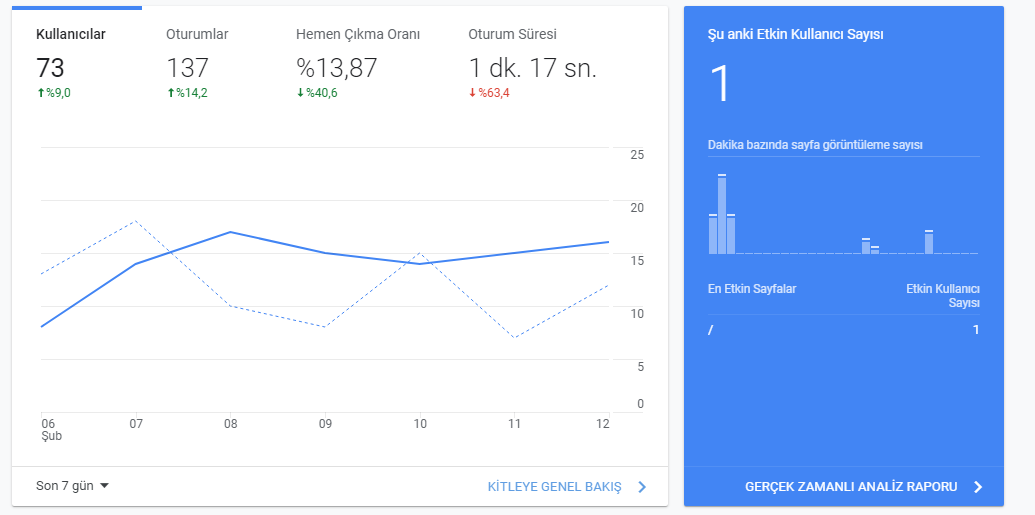Click the solid line endpoint at date 12
The width and height of the screenshot is (1035, 515).
coord(608,242)
